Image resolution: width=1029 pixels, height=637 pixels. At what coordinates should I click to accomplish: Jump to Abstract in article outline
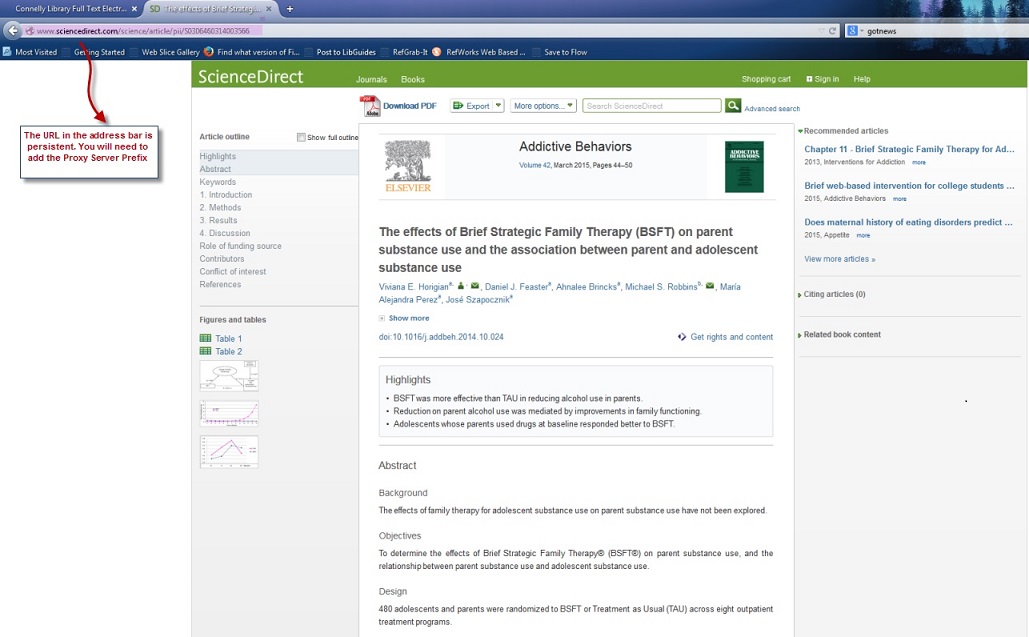(215, 169)
